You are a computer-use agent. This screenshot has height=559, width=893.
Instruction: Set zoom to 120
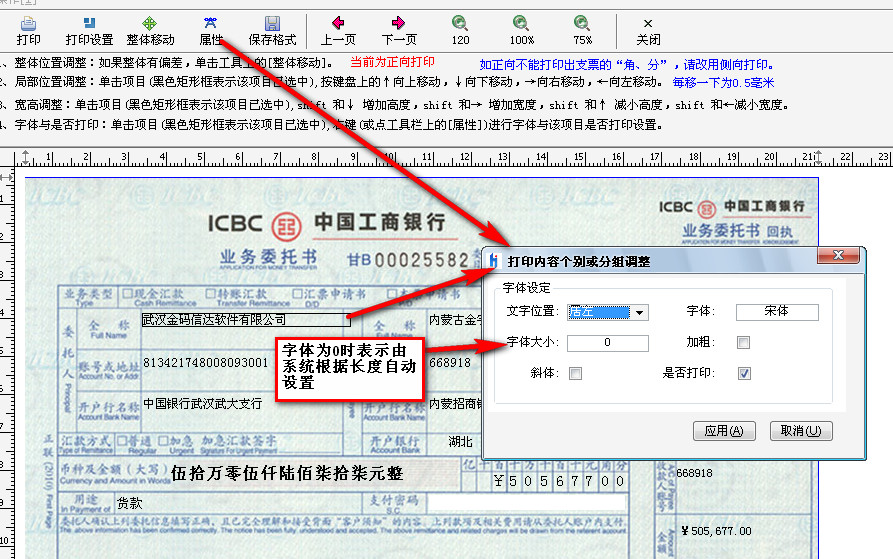point(460,31)
